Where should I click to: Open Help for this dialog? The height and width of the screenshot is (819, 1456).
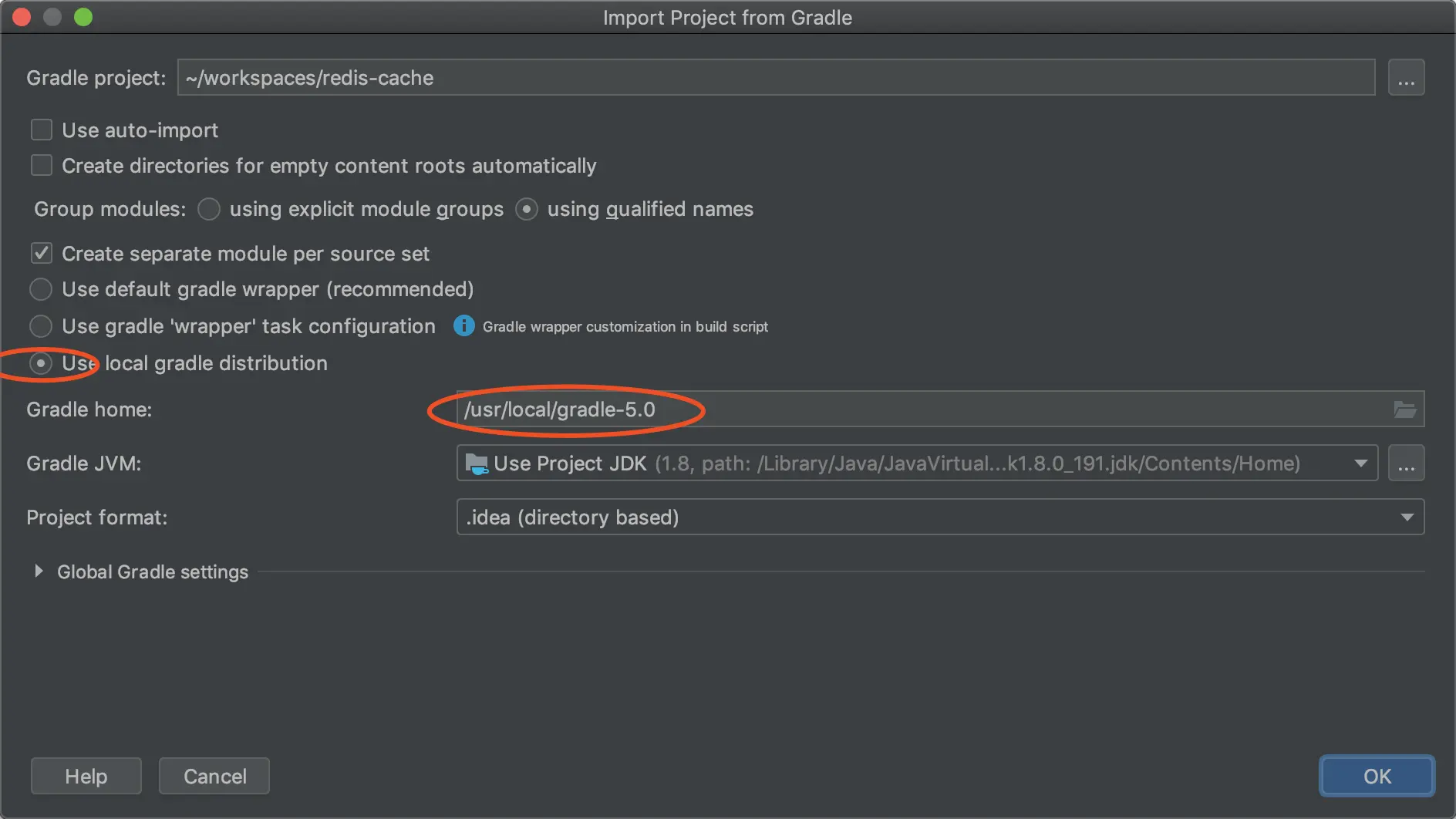pyautogui.click(x=86, y=776)
